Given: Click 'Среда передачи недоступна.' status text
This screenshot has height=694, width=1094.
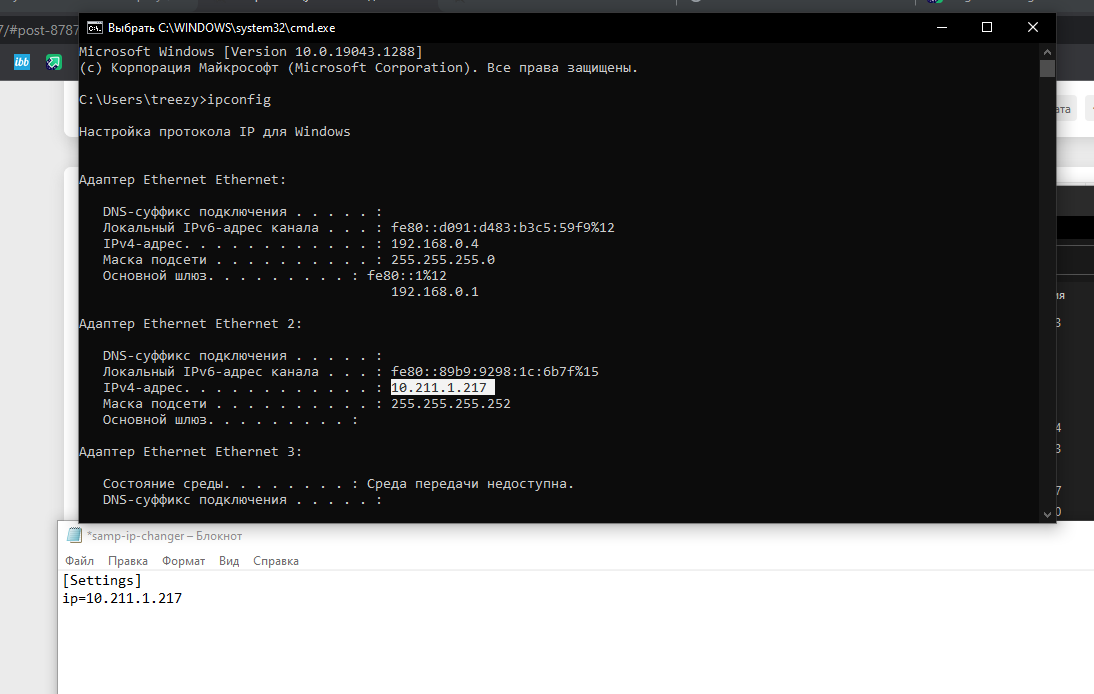Looking at the screenshot, I should click(470, 484).
